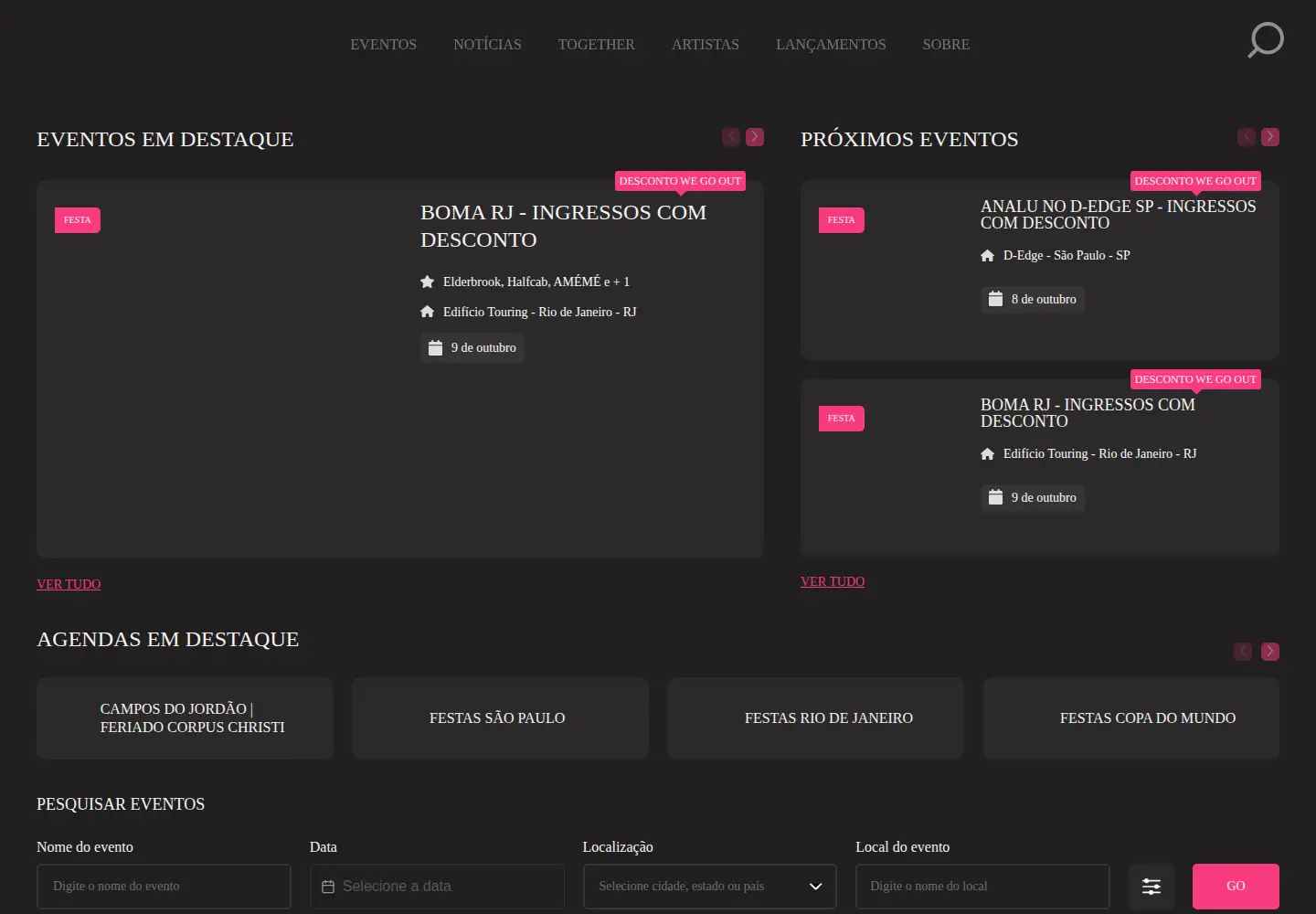Click Desconto We Go Out badge on ANALU card

point(1195,181)
